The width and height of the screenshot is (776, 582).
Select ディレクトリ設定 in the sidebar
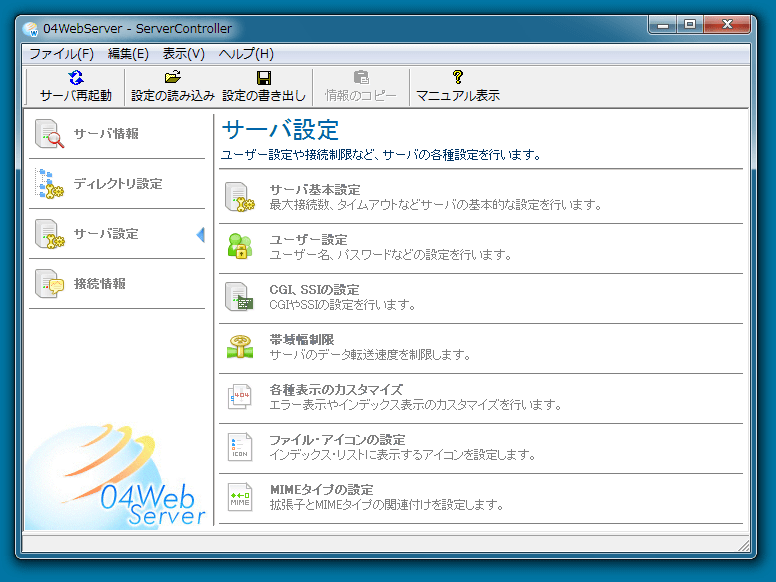(x=117, y=184)
